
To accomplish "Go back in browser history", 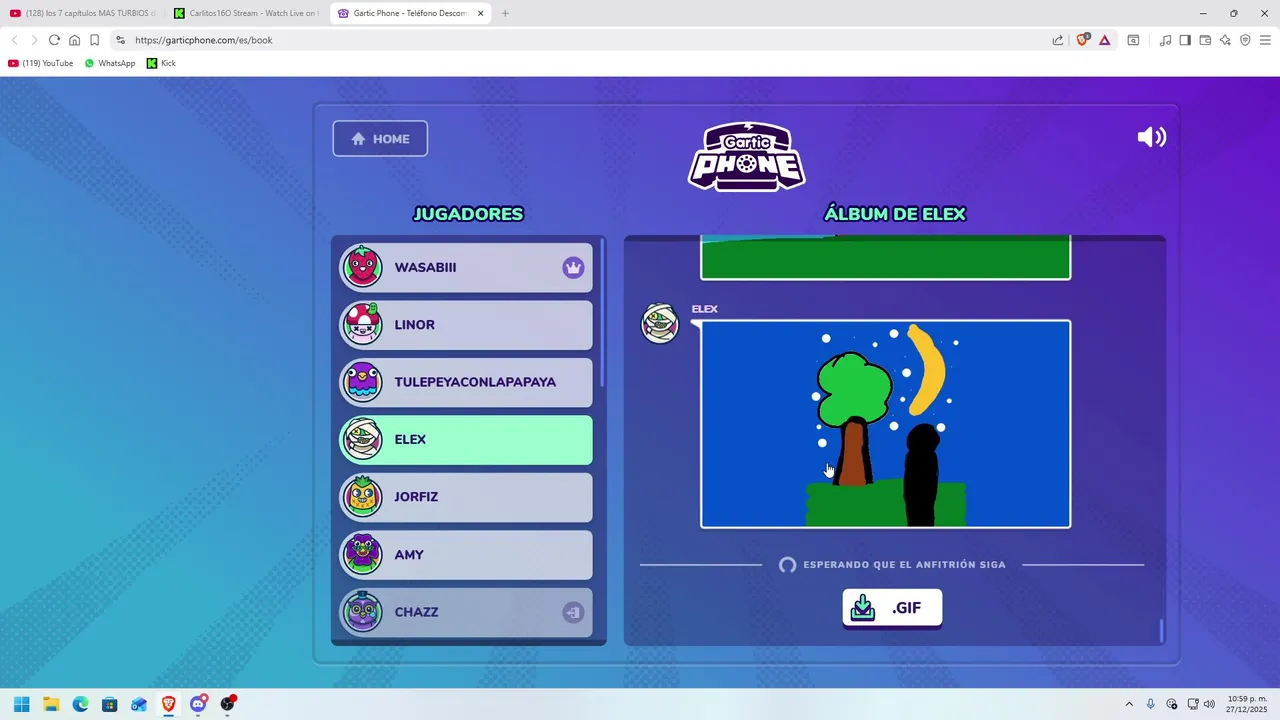I will tap(14, 40).
